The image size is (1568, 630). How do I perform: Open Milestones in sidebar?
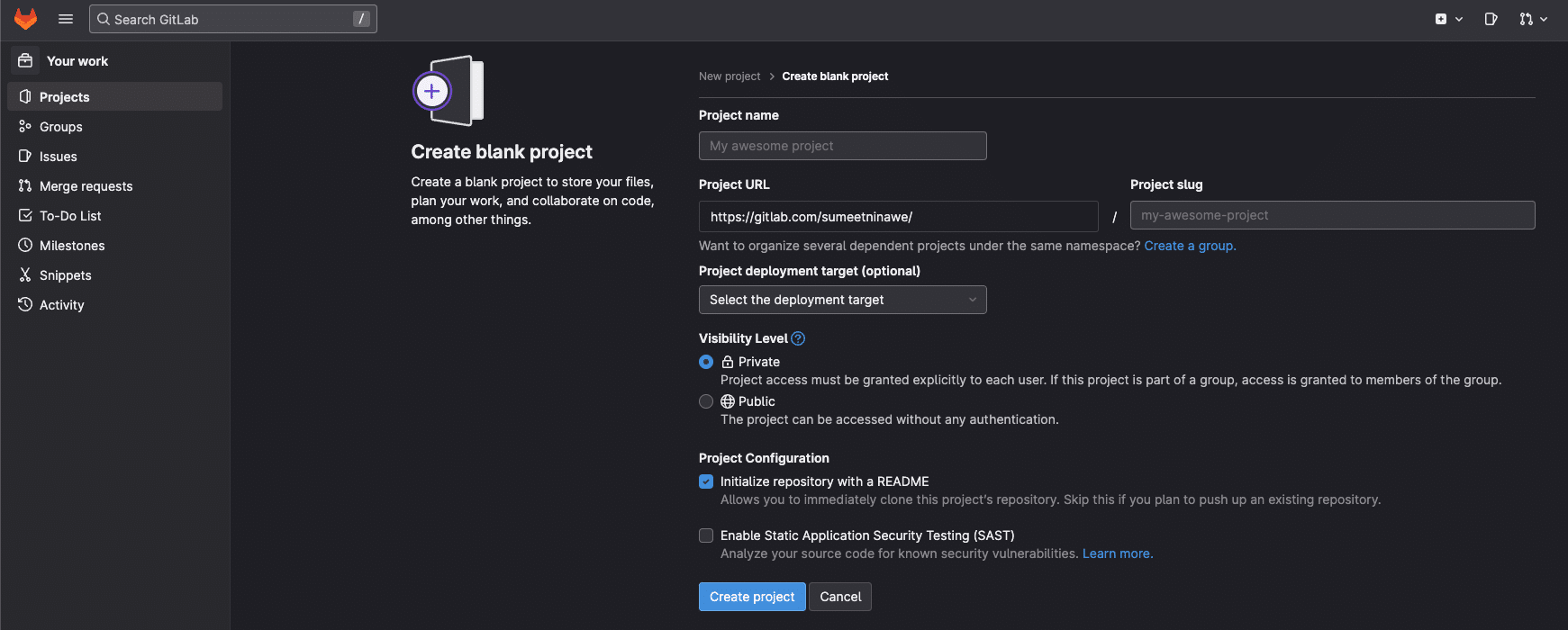click(x=115, y=245)
